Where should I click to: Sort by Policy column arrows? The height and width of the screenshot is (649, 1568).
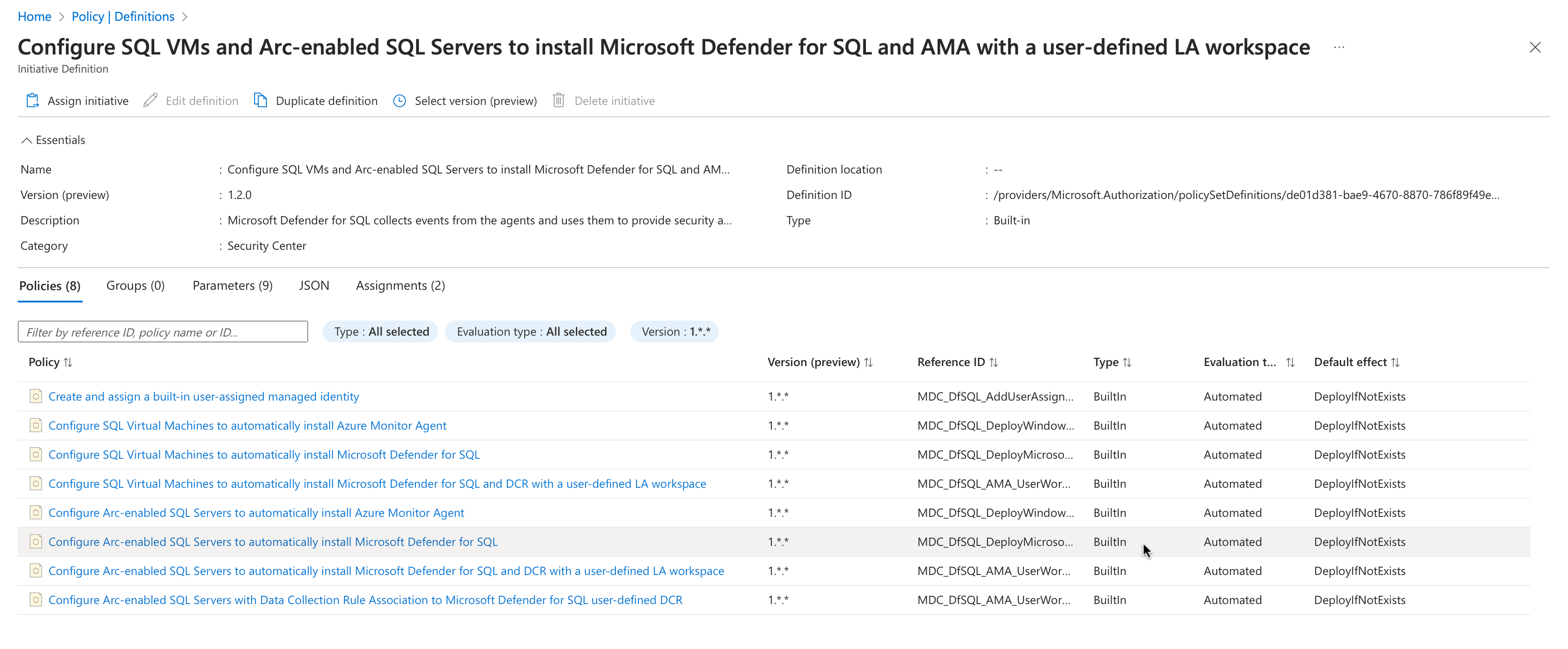pyautogui.click(x=68, y=362)
